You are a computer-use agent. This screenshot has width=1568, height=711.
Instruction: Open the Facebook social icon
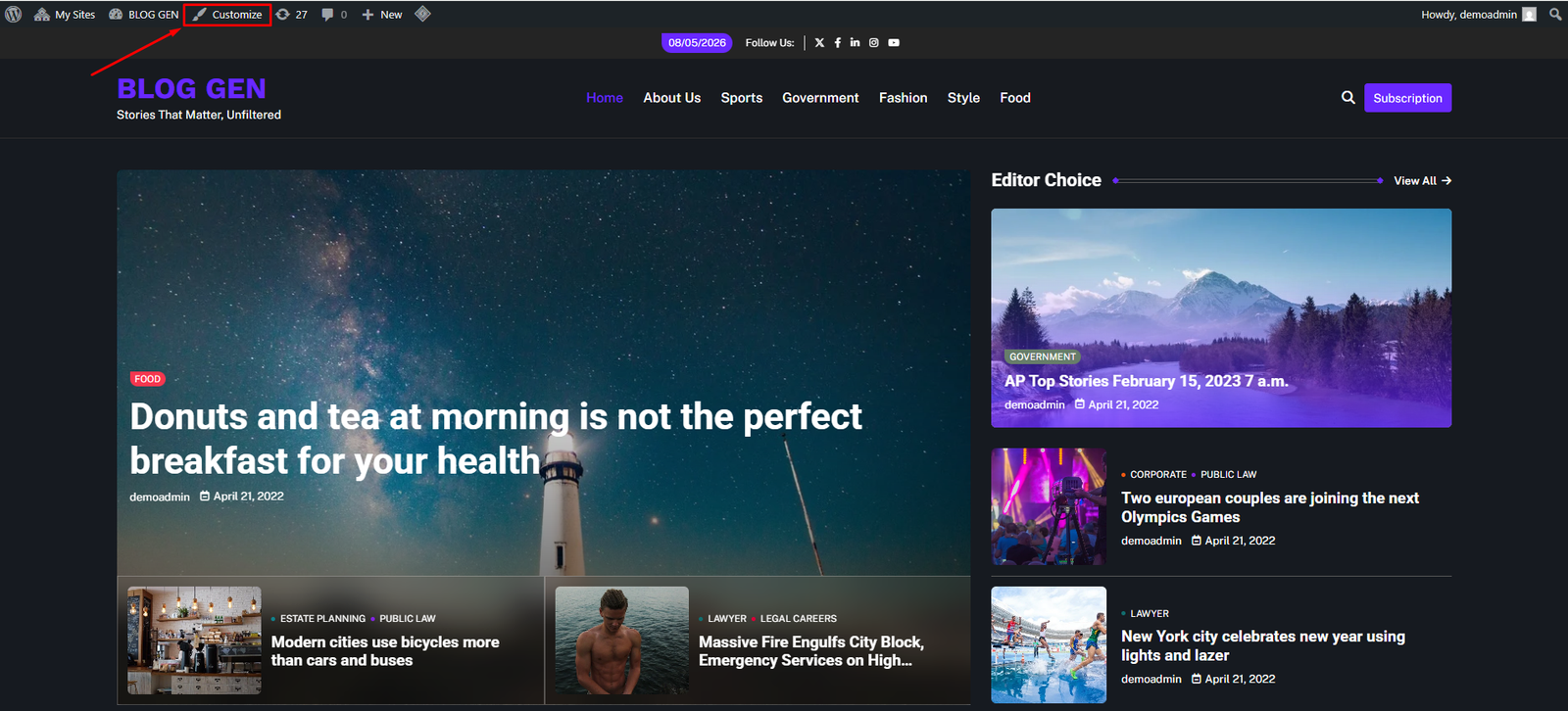pos(838,43)
